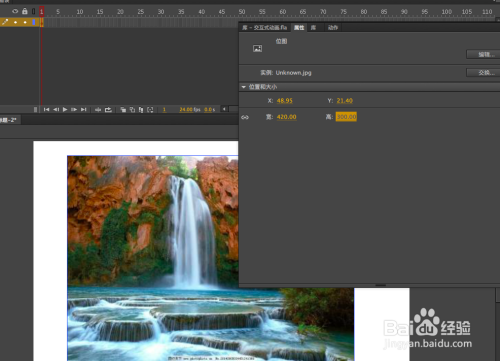Click the layer's blue outline color square
The width and height of the screenshot is (500, 361).
(x=34, y=22)
